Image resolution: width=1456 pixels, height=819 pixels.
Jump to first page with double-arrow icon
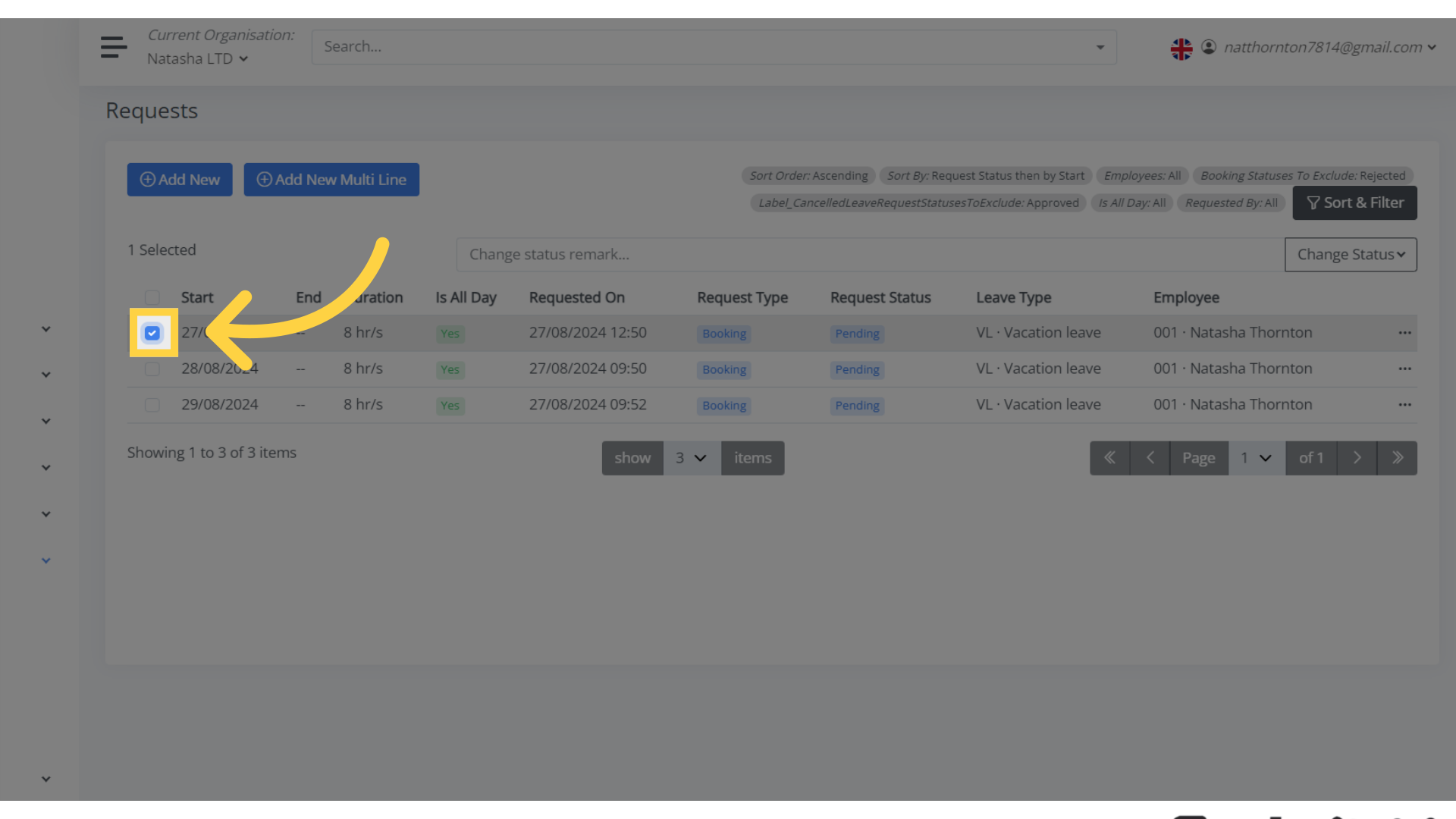tap(1109, 457)
